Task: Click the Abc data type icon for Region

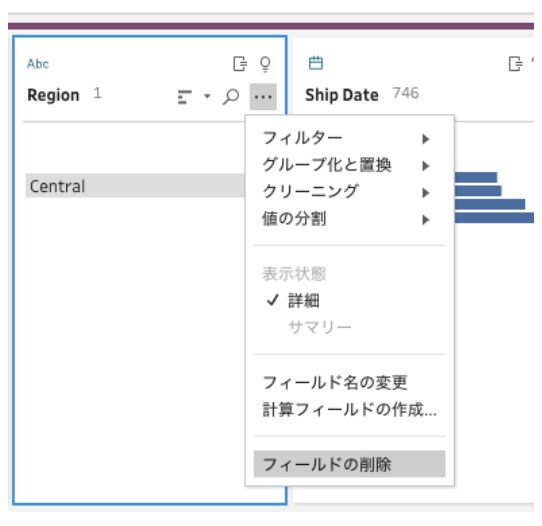Action: pyautogui.click(x=38, y=64)
